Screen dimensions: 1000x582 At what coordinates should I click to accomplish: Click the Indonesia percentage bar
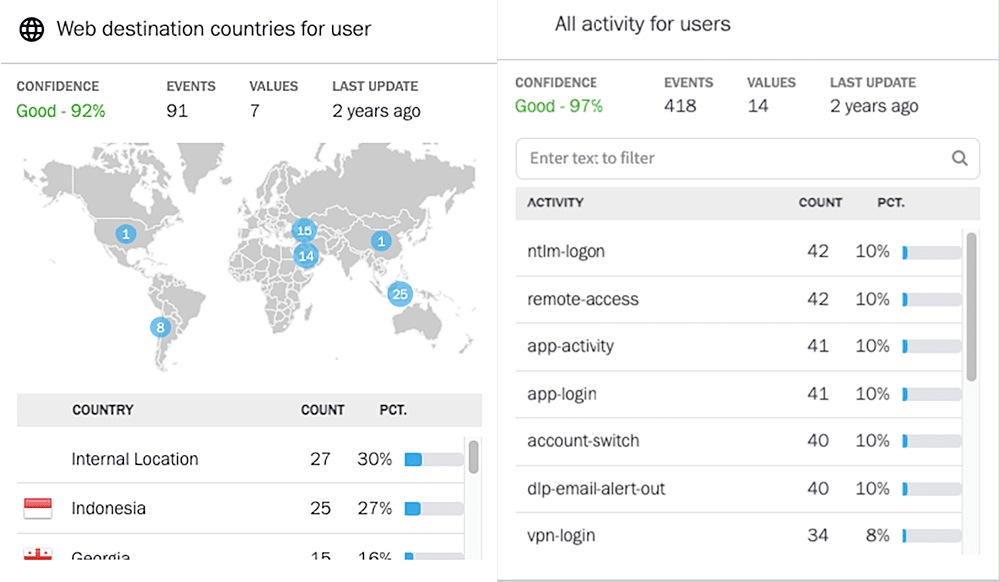[434, 509]
